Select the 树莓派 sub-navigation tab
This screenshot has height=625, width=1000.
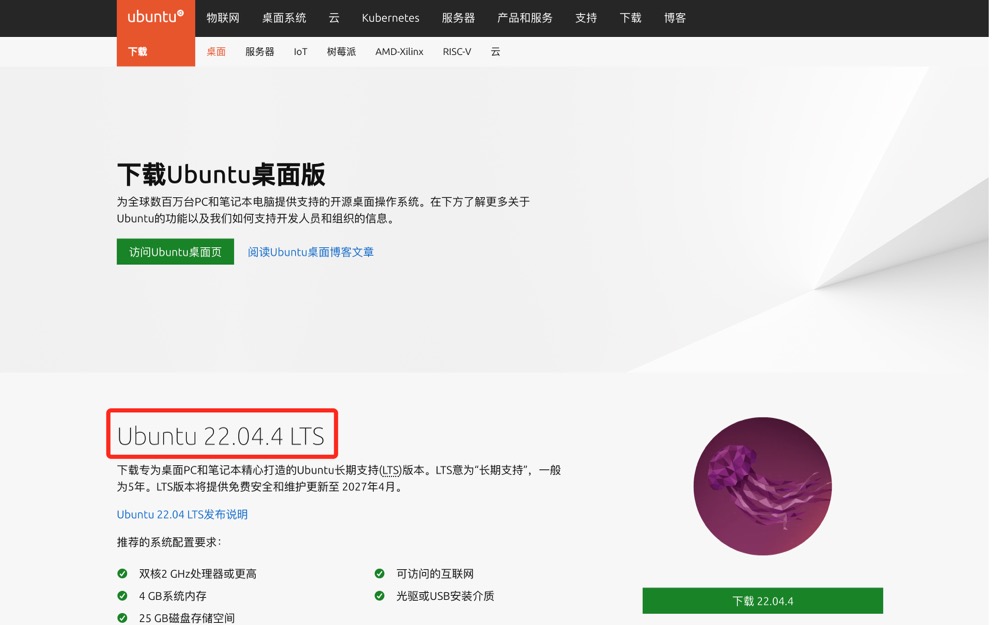[341, 52]
